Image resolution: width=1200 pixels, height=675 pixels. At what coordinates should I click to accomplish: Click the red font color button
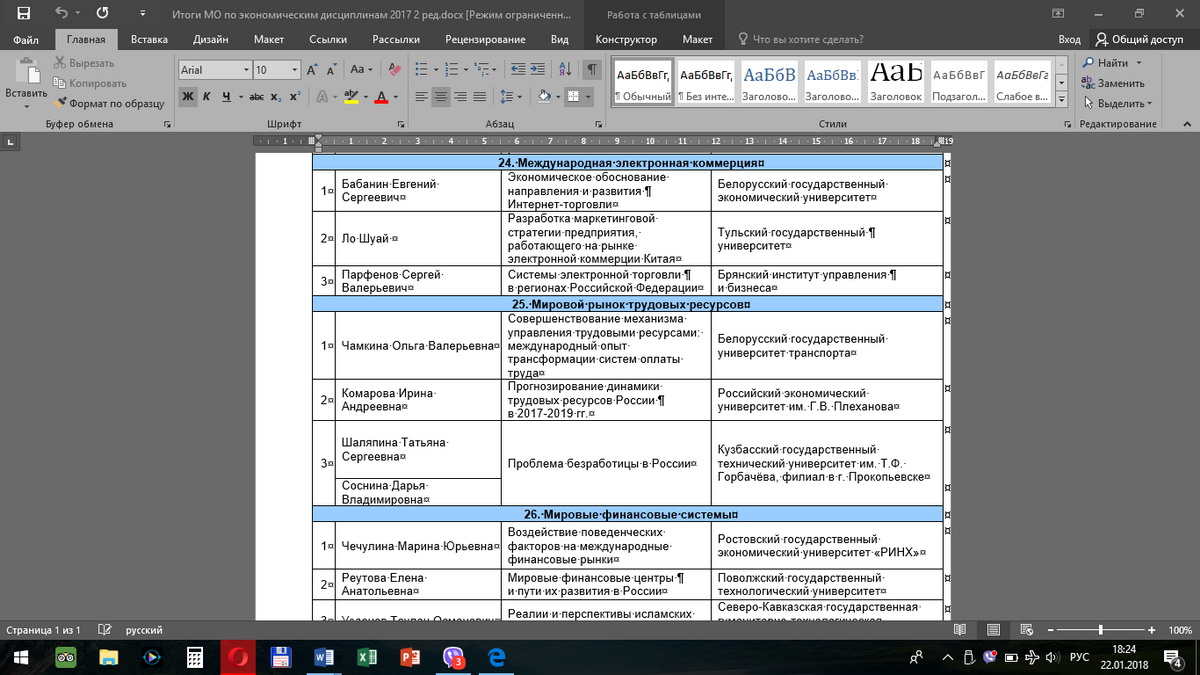click(381, 97)
